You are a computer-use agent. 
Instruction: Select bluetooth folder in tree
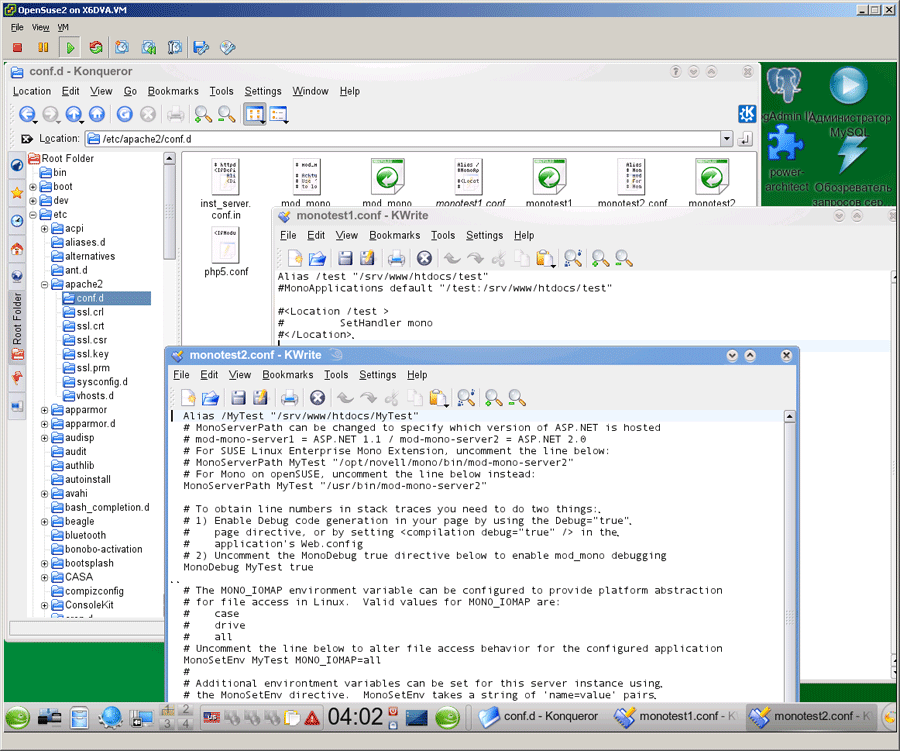click(79, 535)
